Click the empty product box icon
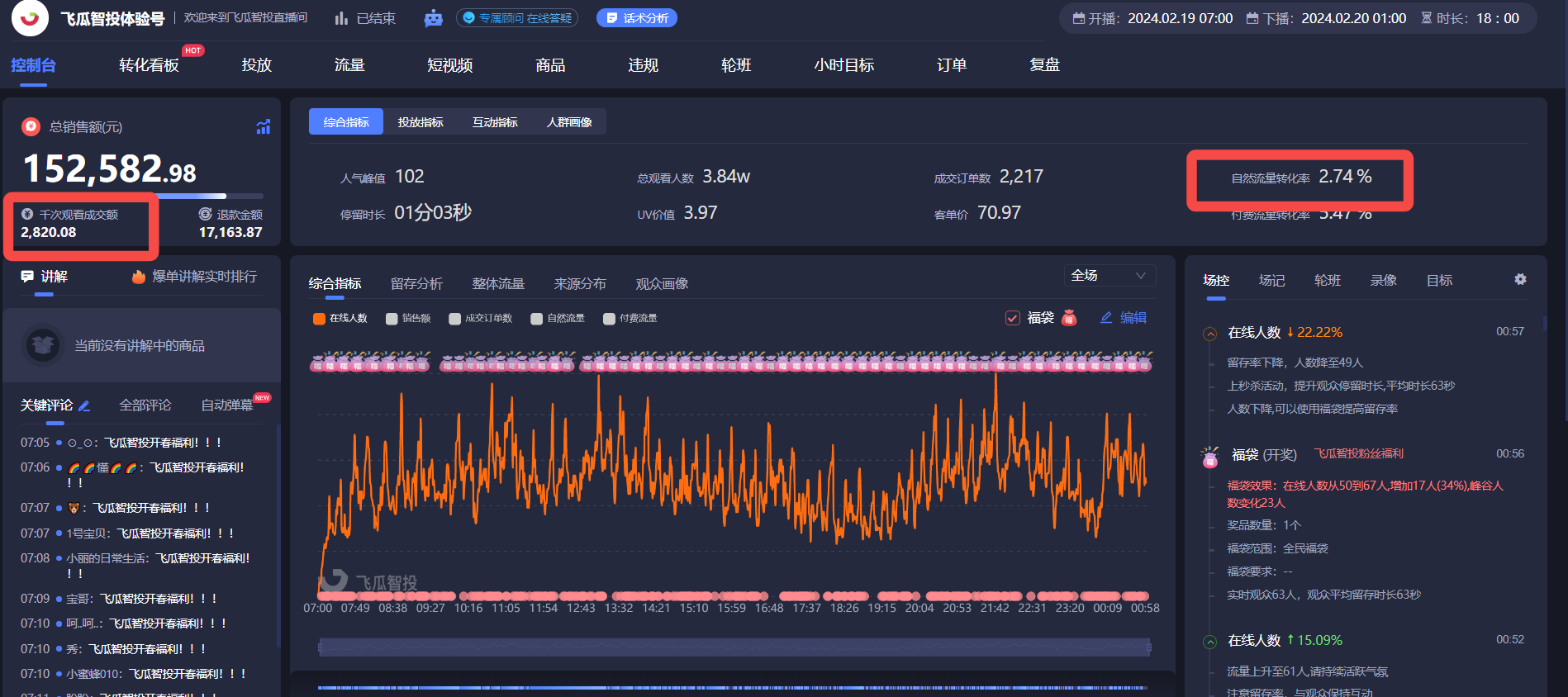Viewport: 1568px width, 697px height. pyautogui.click(x=43, y=345)
